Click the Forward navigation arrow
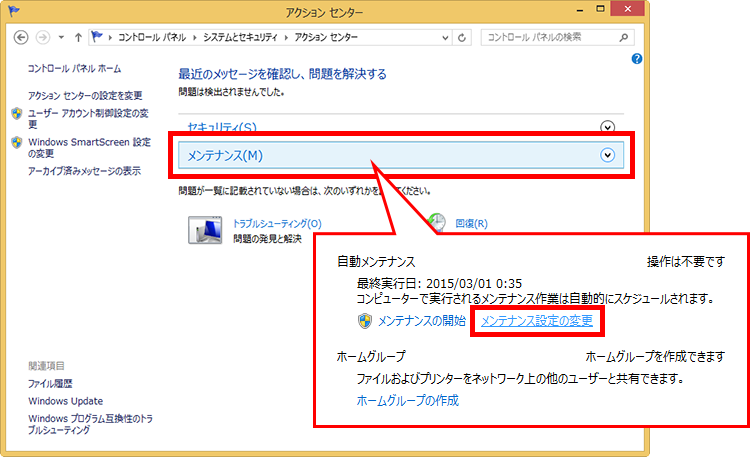The height and width of the screenshot is (457, 750). pyautogui.click(x=43, y=37)
